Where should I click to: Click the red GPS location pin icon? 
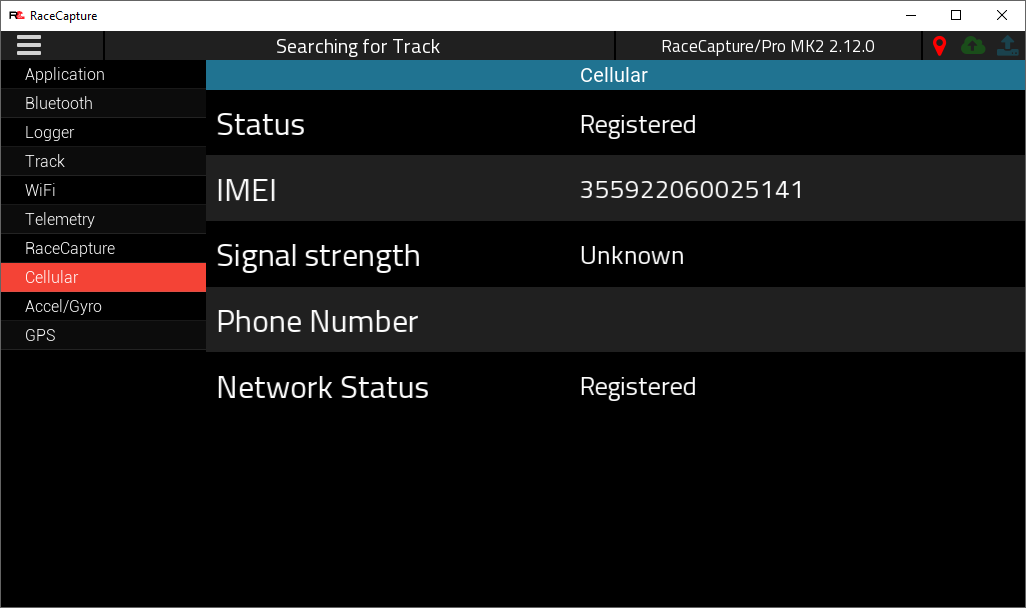pyautogui.click(x=939, y=46)
